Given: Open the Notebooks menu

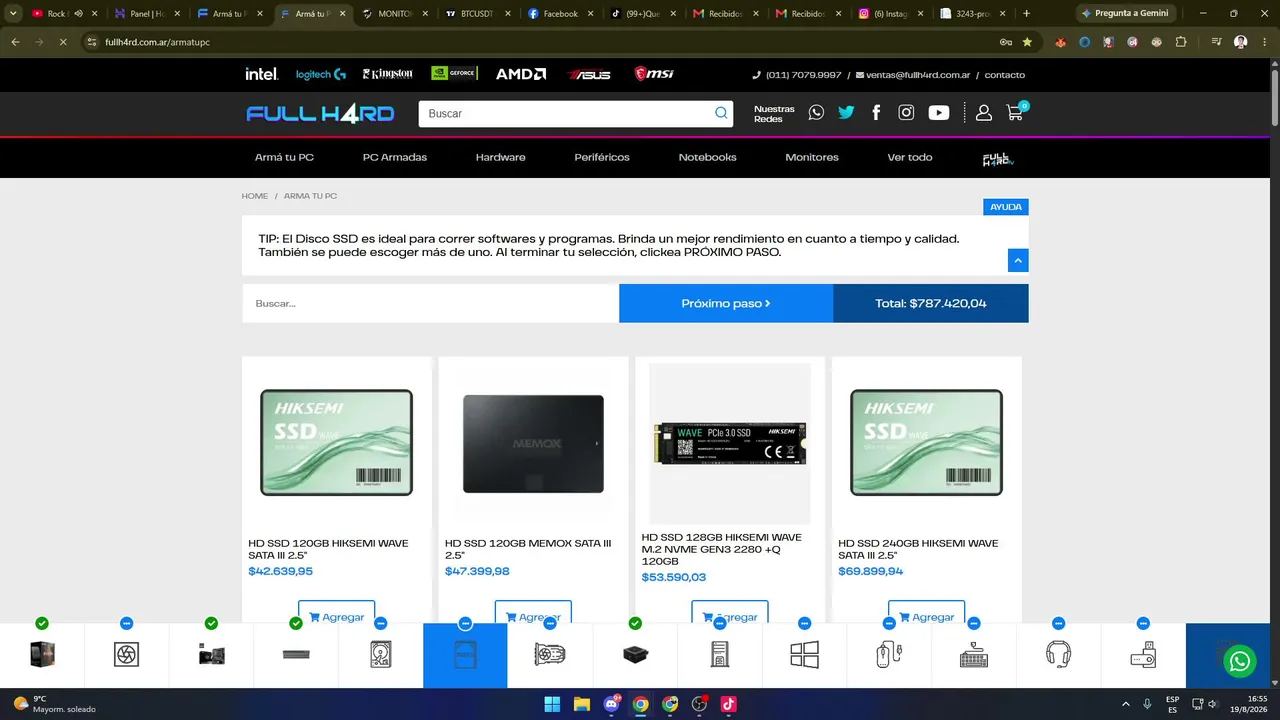Looking at the screenshot, I should 707,157.
